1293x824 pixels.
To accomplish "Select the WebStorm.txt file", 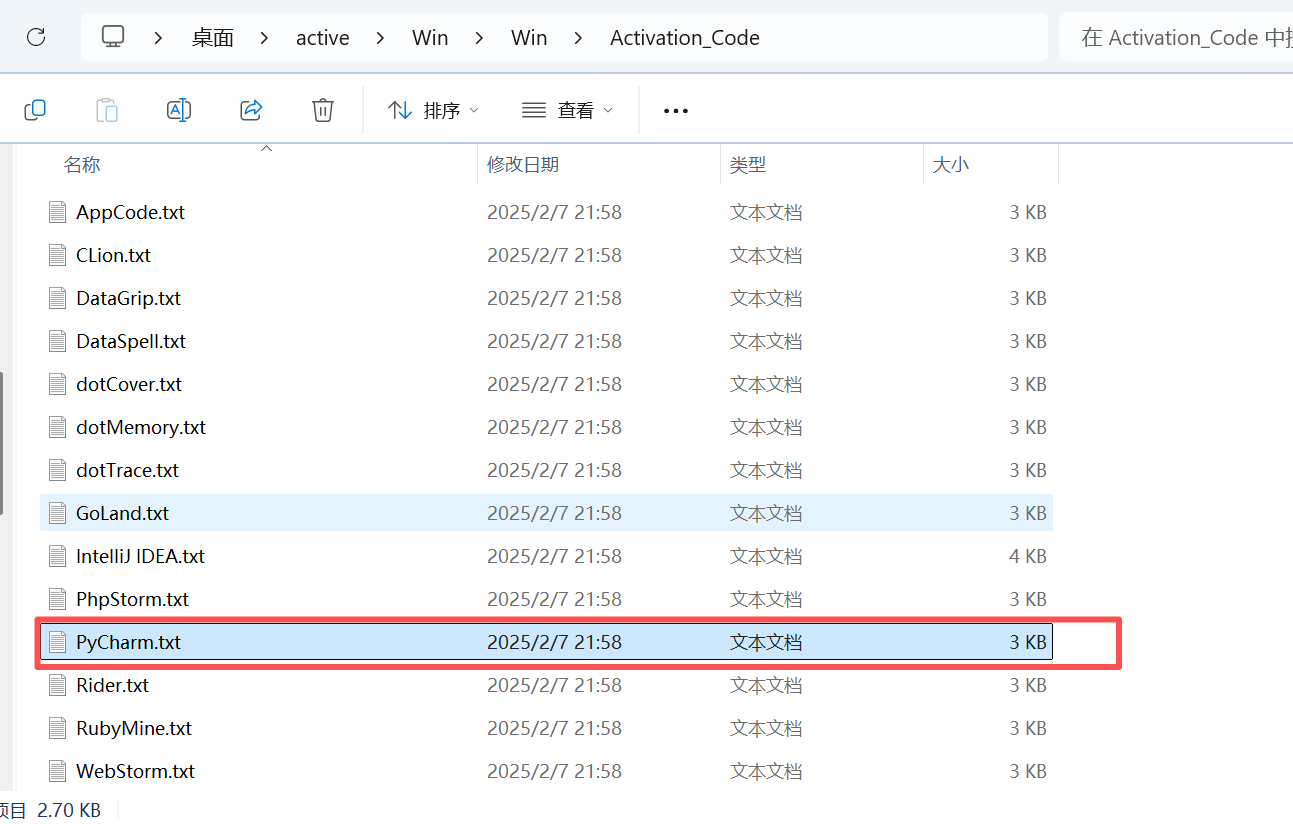I will pos(546,771).
